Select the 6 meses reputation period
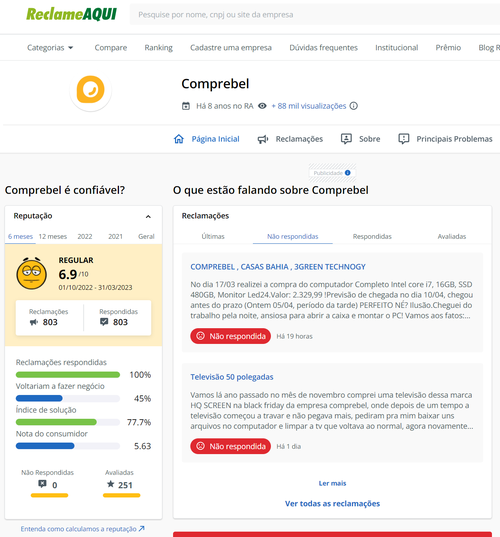 tap(20, 236)
